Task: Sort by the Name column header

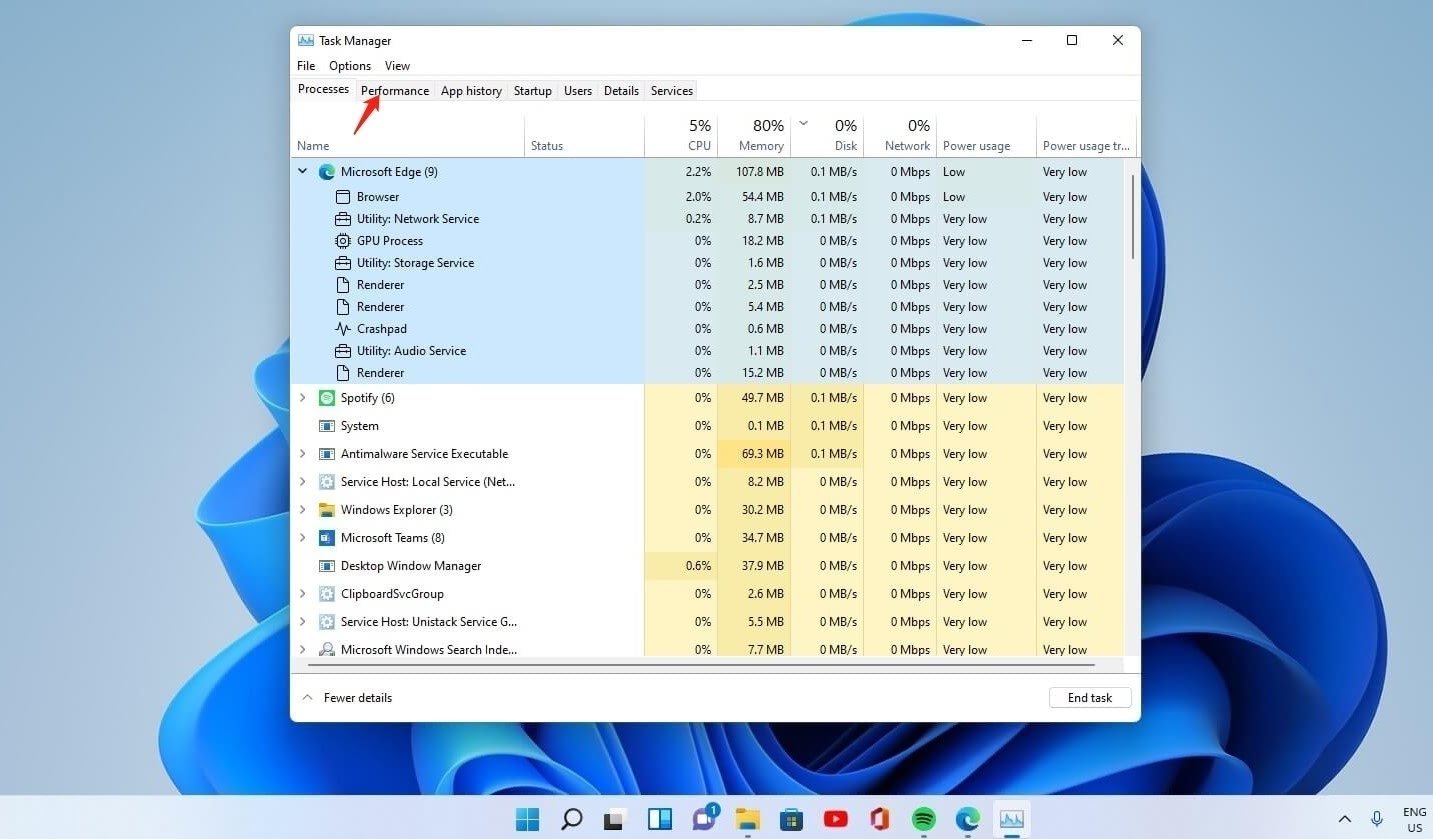Action: point(407,135)
